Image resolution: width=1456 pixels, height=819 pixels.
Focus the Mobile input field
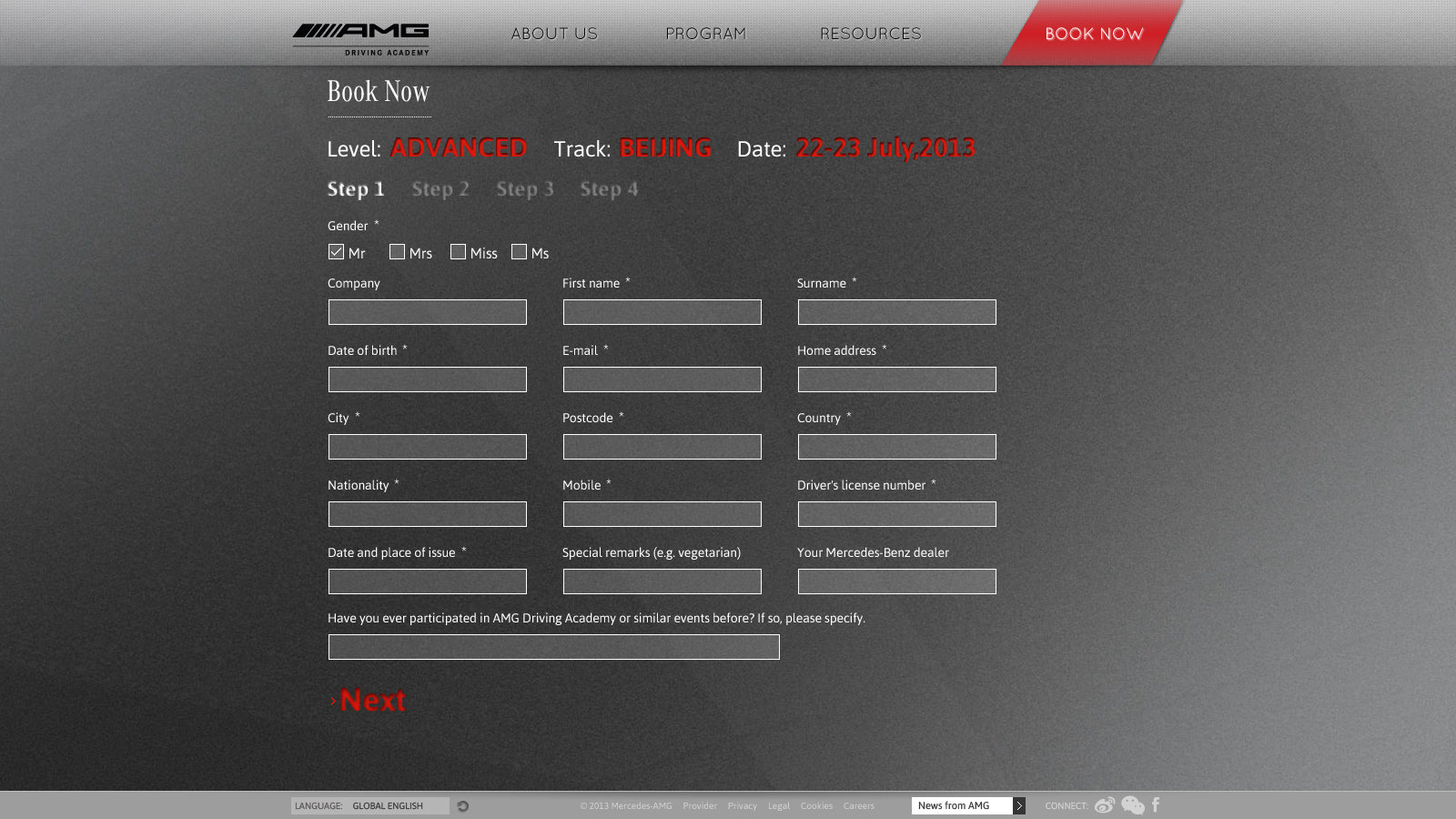[x=662, y=514]
